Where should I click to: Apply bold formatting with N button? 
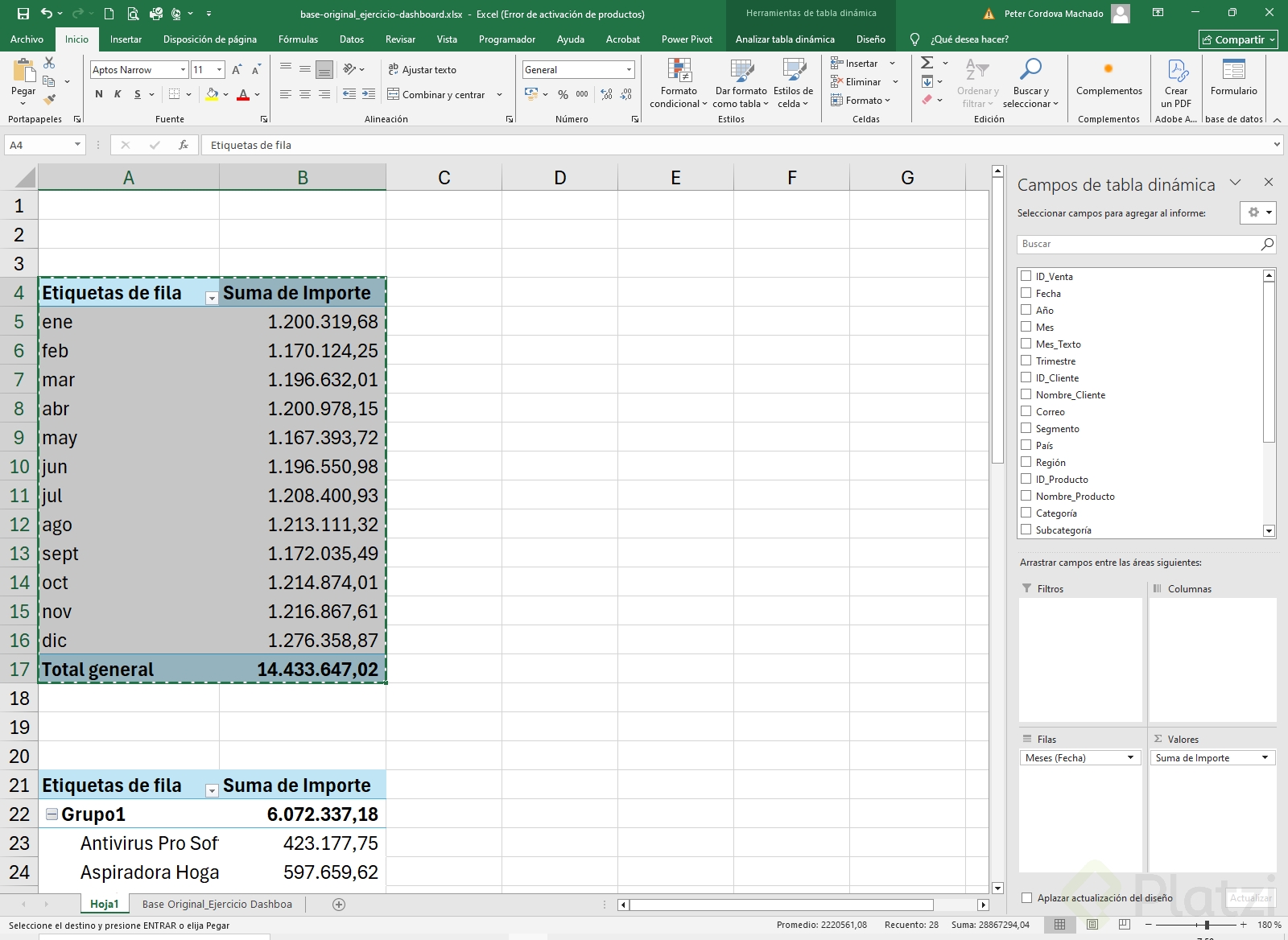coord(99,94)
